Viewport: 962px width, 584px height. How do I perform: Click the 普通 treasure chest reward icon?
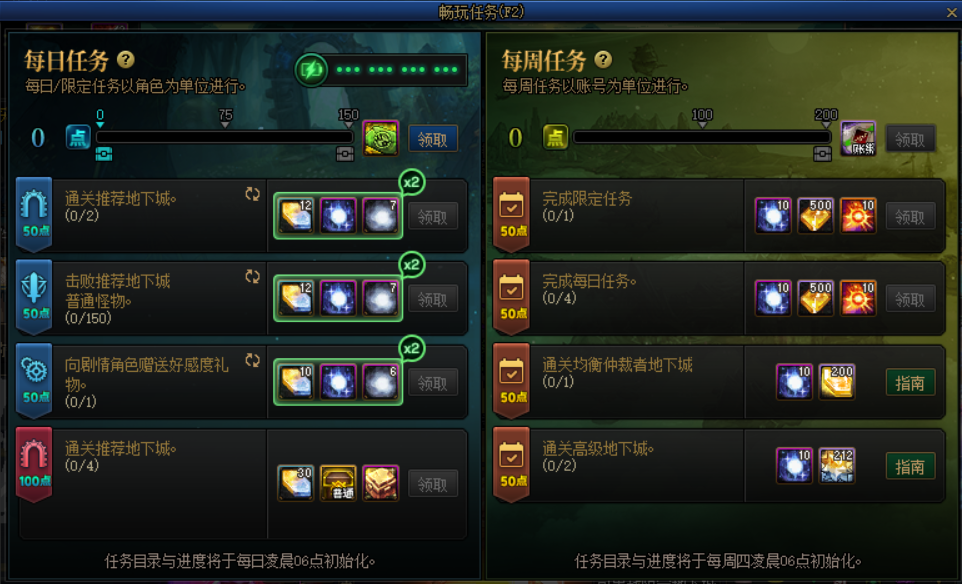[338, 483]
